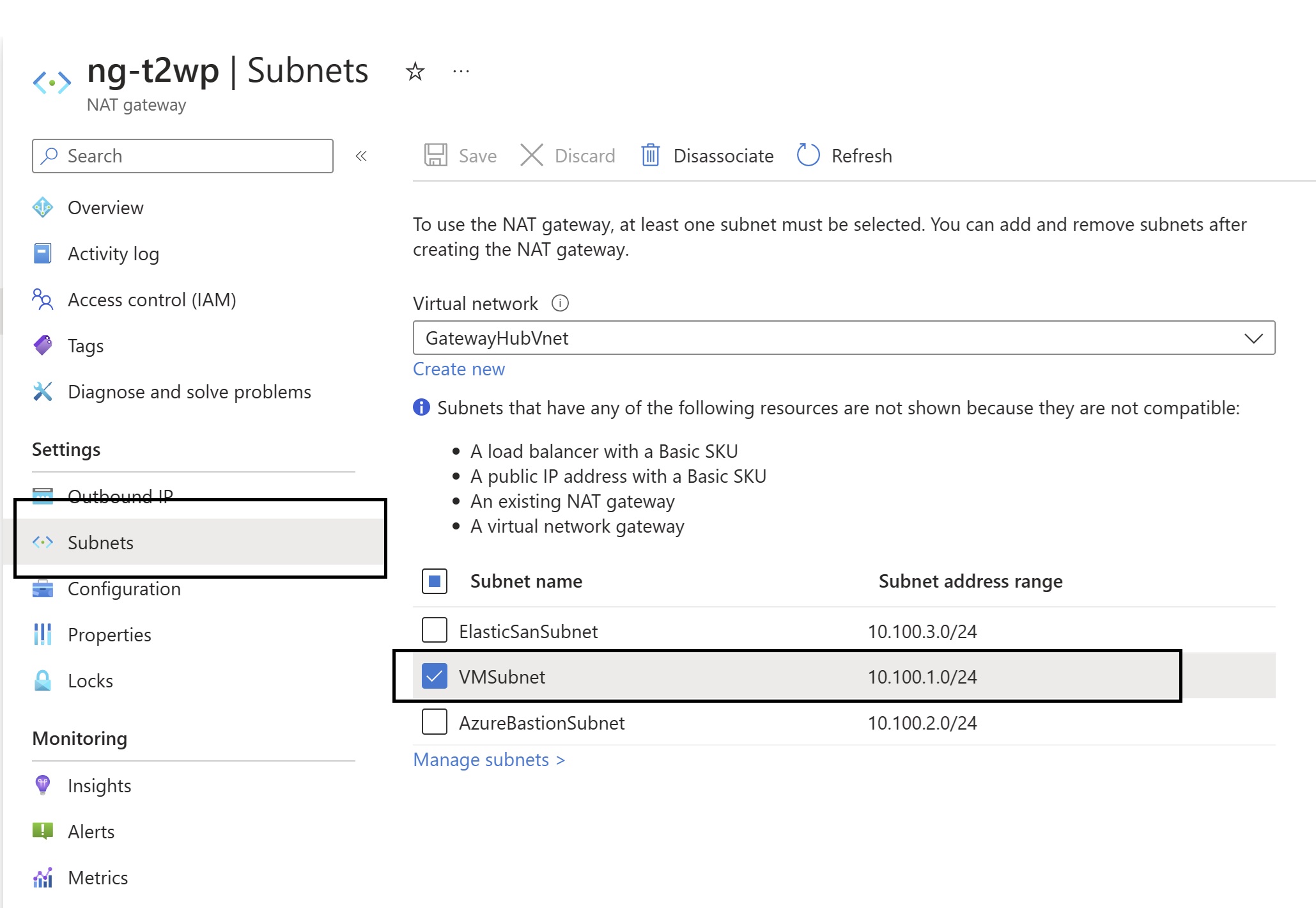Check the AzureBastionSubnet checkbox
This screenshot has width=1316, height=908.
point(435,723)
